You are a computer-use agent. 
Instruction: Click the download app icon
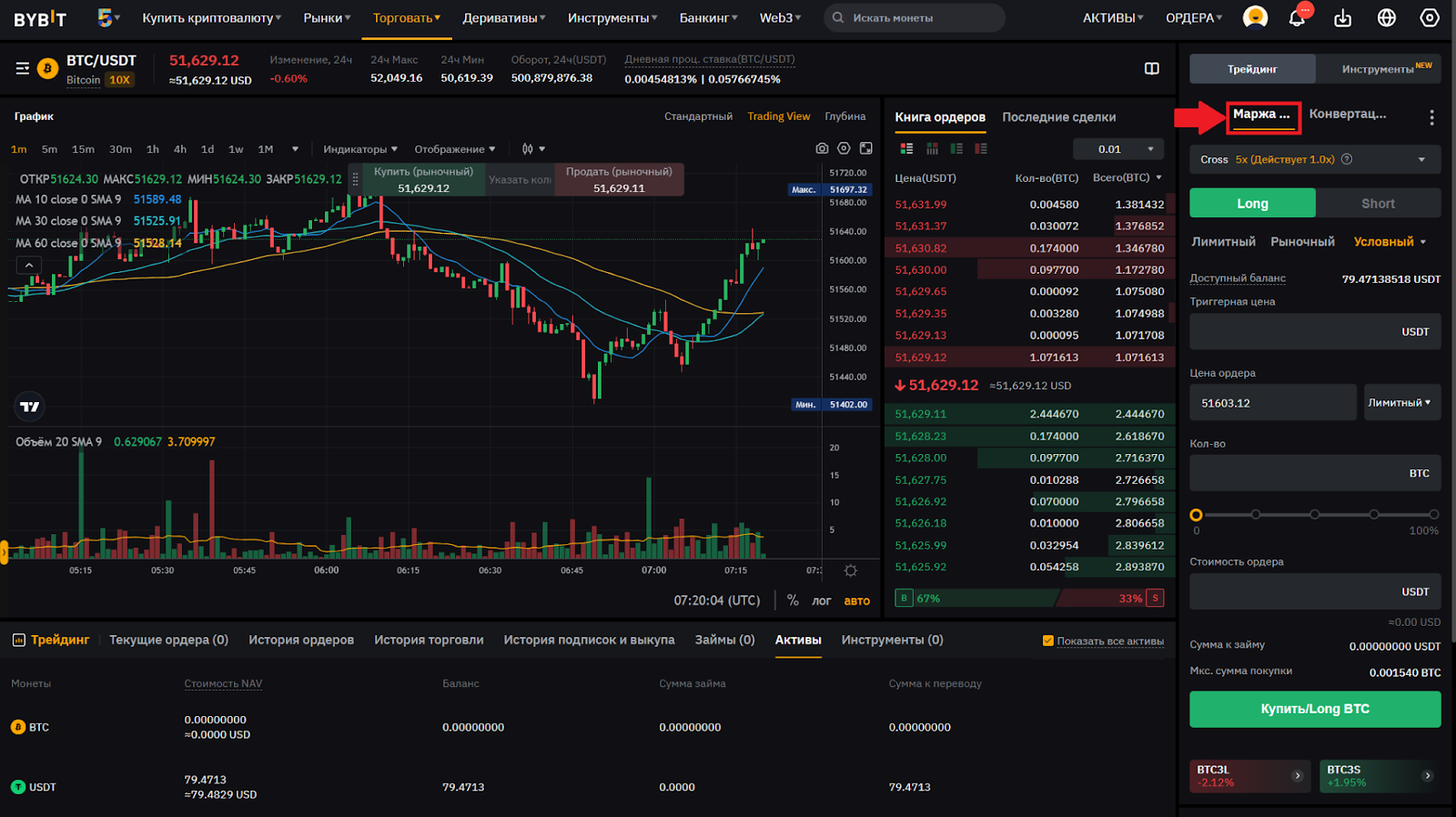(x=1342, y=18)
